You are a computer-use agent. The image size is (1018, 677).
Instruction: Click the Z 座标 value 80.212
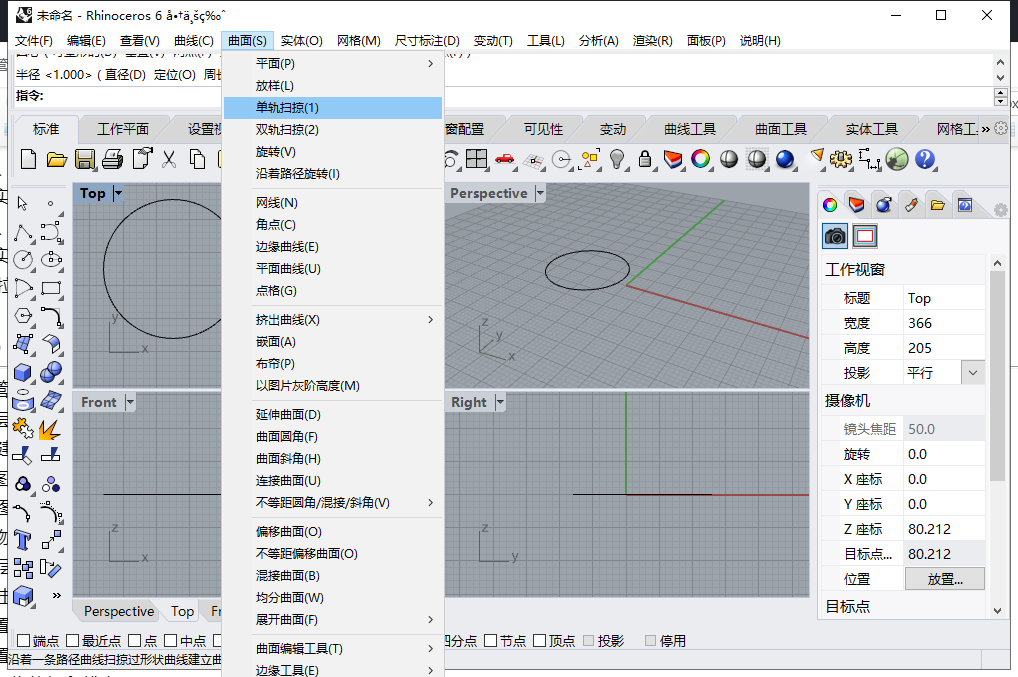tap(945, 529)
